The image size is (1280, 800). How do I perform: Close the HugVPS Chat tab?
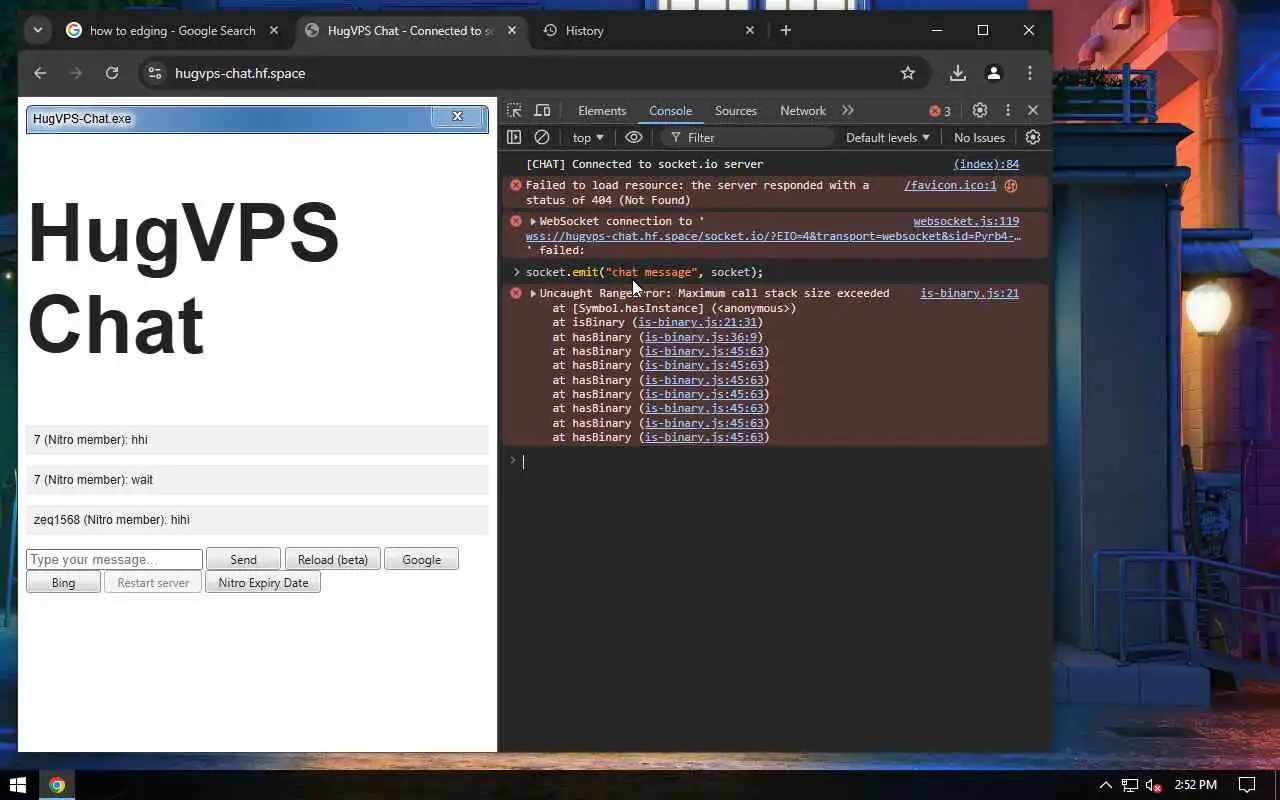[x=512, y=30]
